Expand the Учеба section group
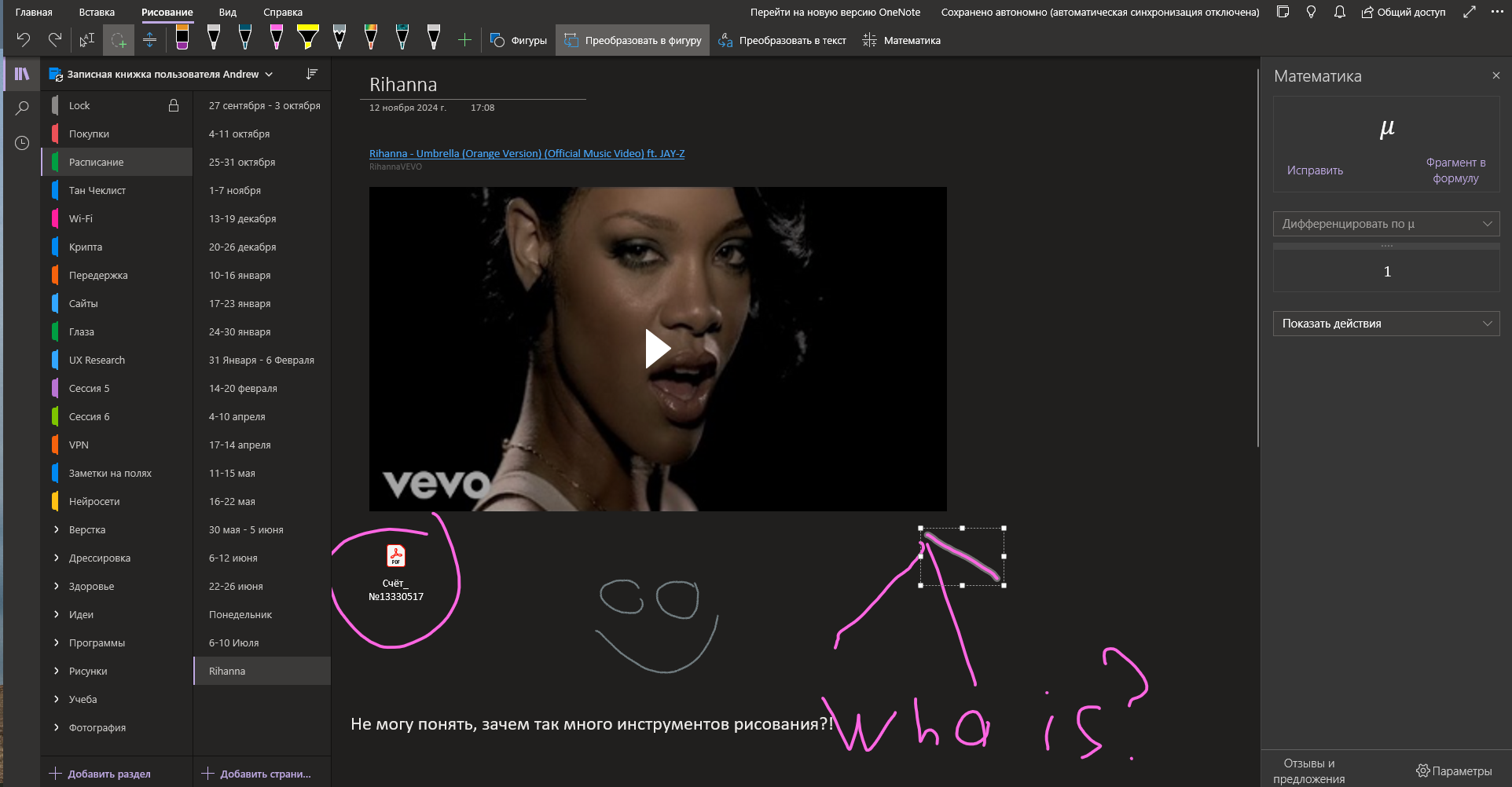Screen dimensions: 1512x787 [57, 699]
